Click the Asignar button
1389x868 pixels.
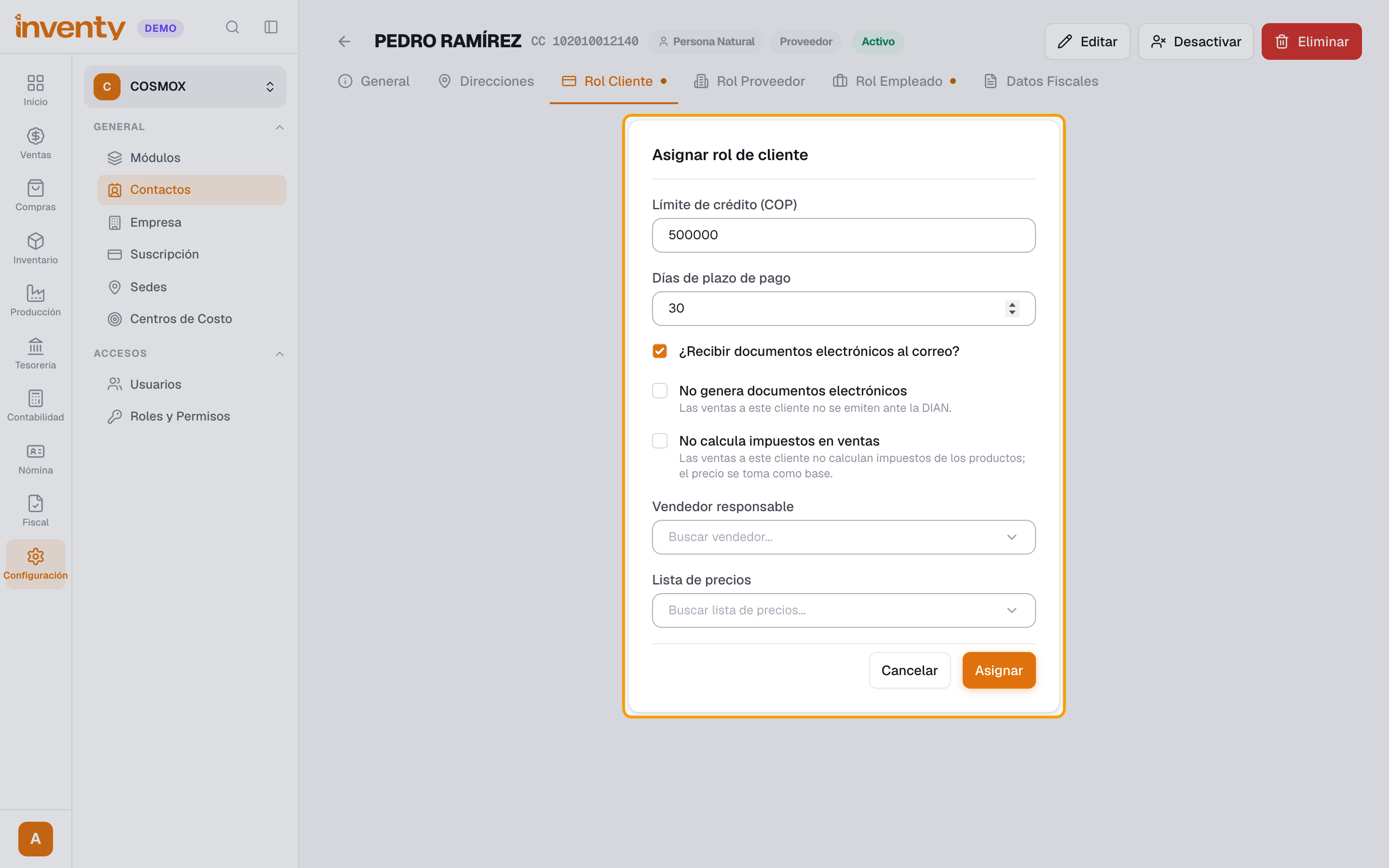click(x=999, y=670)
